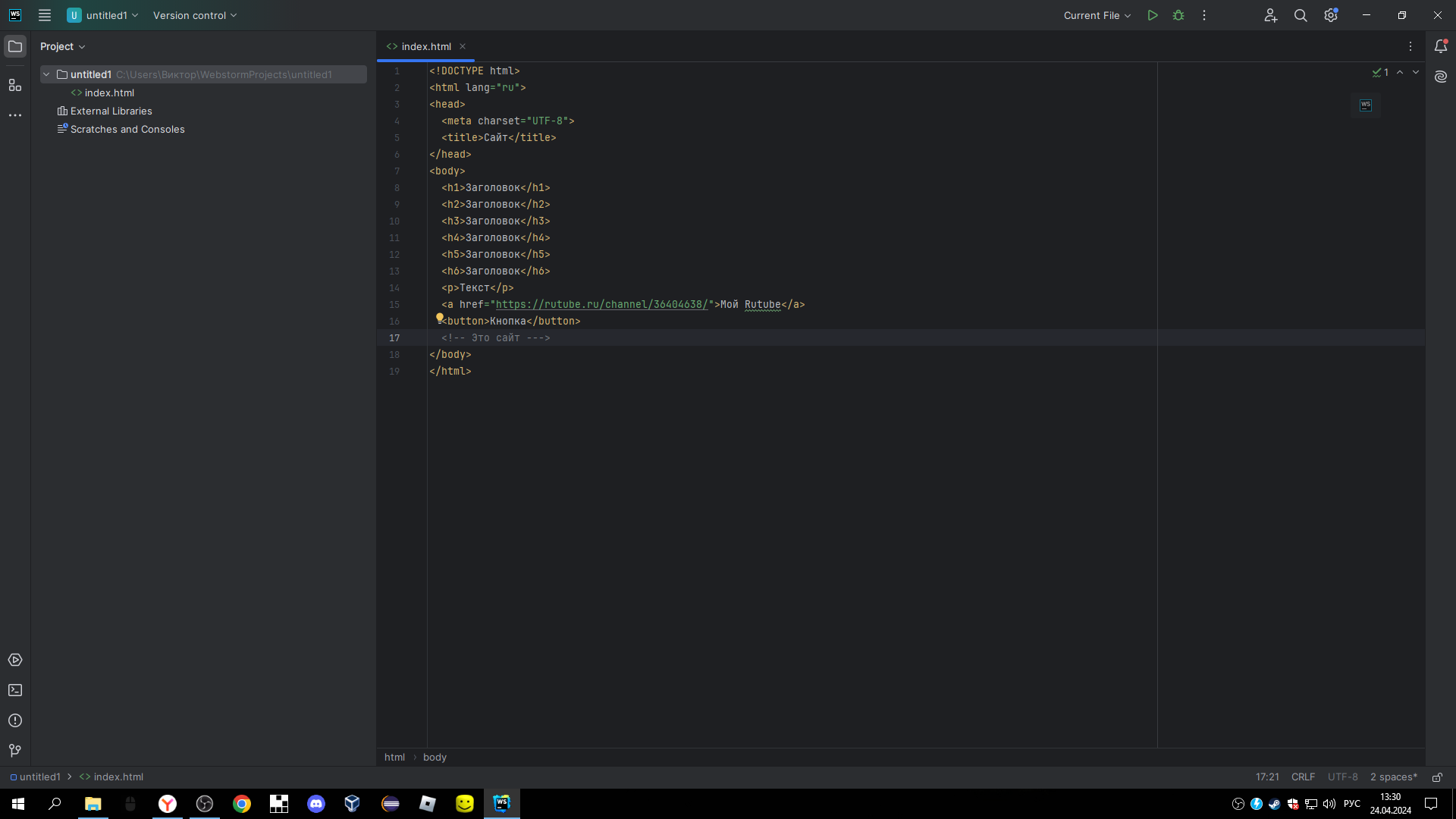The image size is (1456, 819).
Task: Toggle the file read-only lock icon
Action: [1437, 777]
